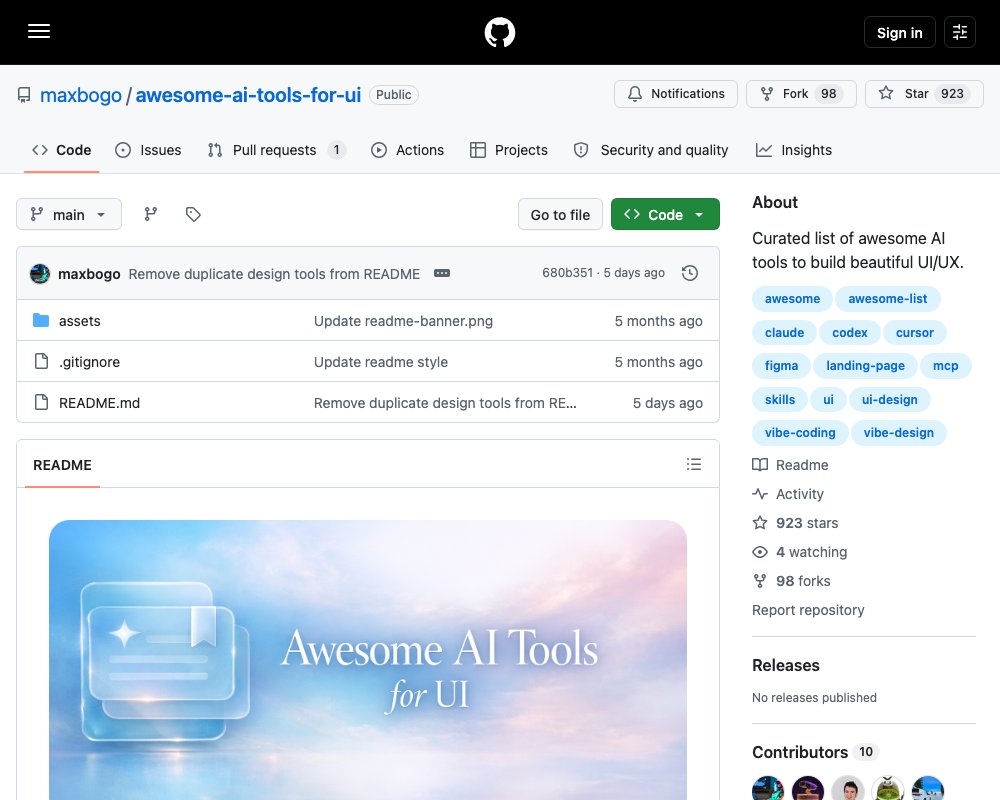Viewport: 1000px width, 800px height.
Task: Click the Awesome AI Tools banner image
Action: (x=368, y=660)
